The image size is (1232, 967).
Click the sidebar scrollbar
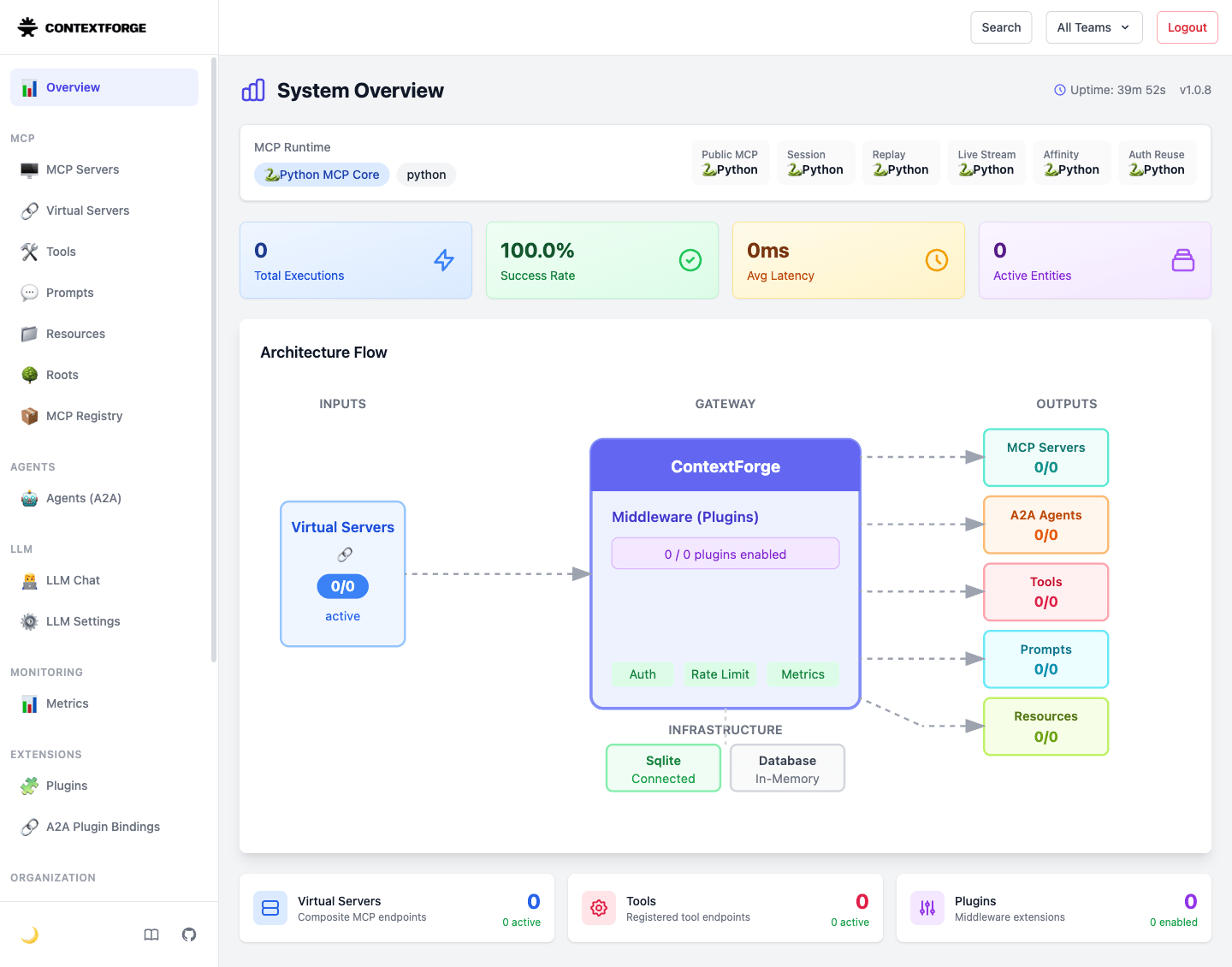213,359
